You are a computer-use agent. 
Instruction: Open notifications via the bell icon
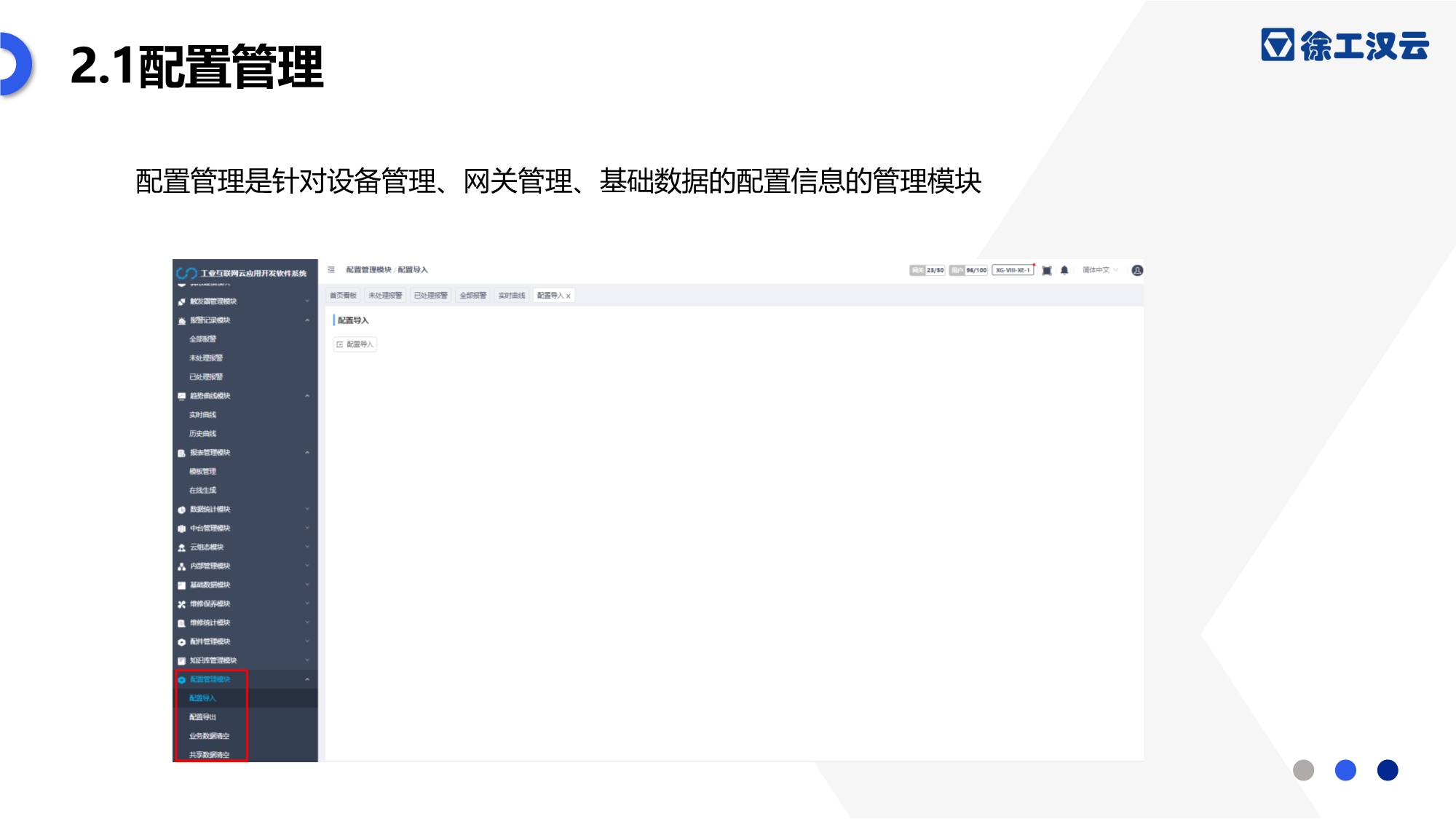tap(1064, 271)
